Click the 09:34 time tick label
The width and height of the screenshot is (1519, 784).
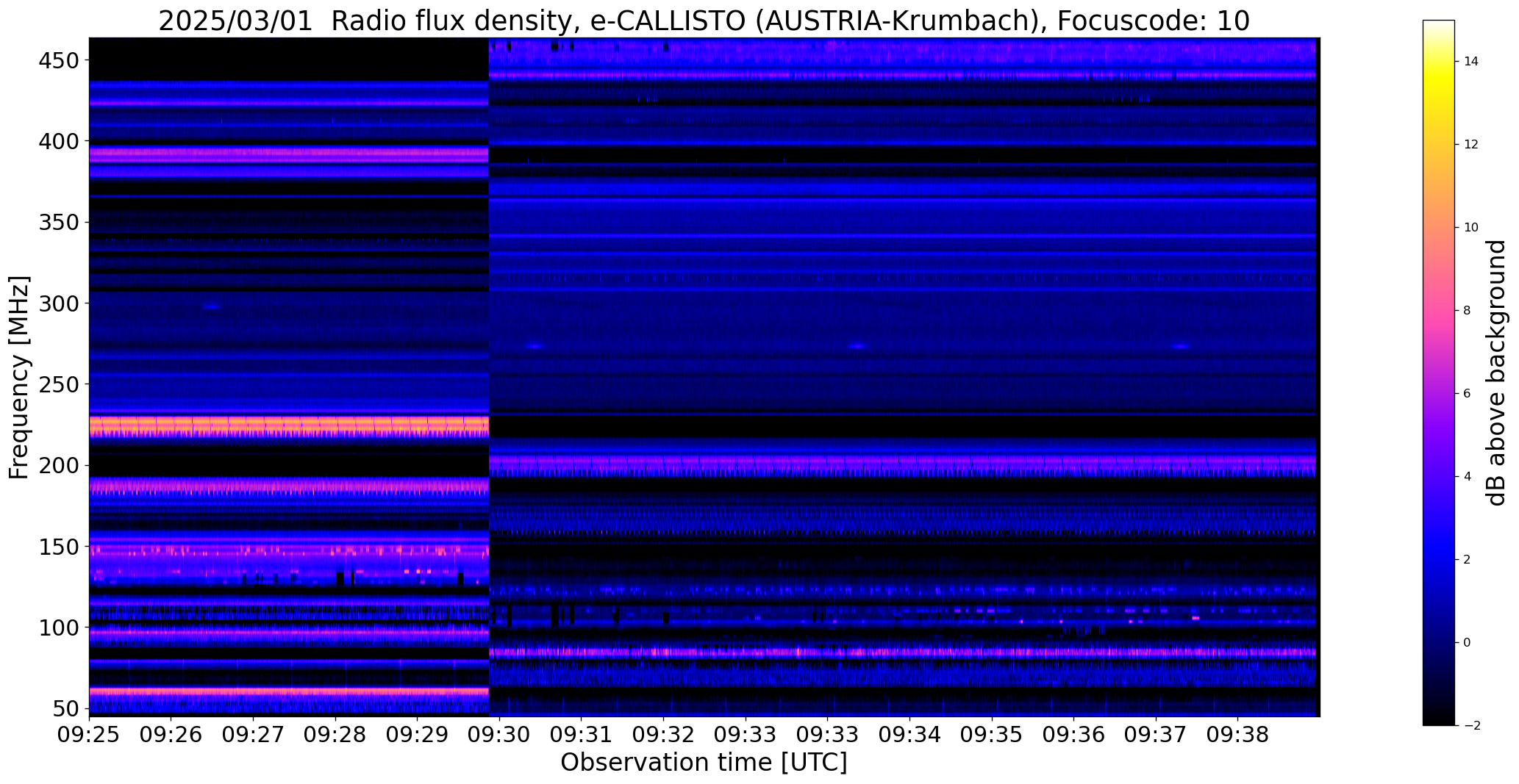(x=910, y=736)
